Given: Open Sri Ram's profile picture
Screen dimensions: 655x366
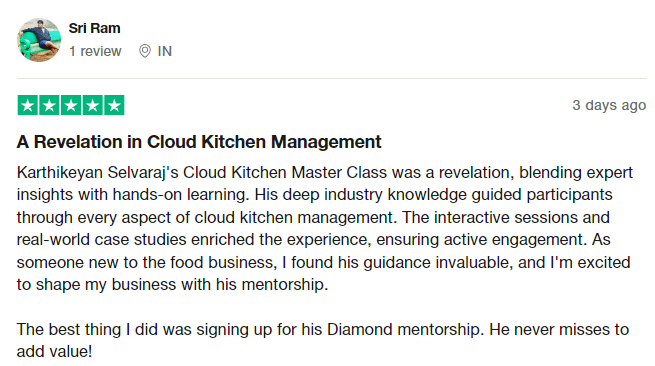Looking at the screenshot, I should 39,40.
